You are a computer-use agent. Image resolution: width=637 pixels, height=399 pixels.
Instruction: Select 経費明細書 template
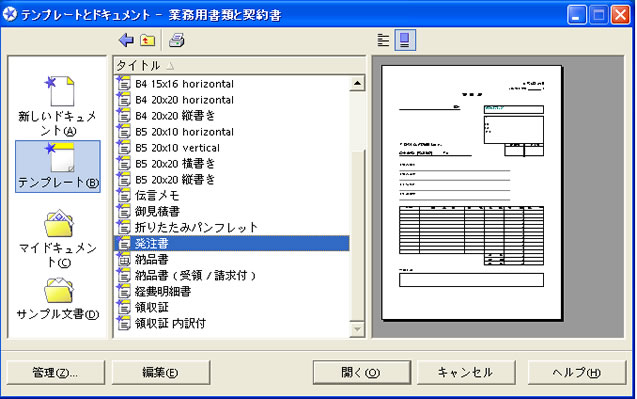click(x=232, y=291)
